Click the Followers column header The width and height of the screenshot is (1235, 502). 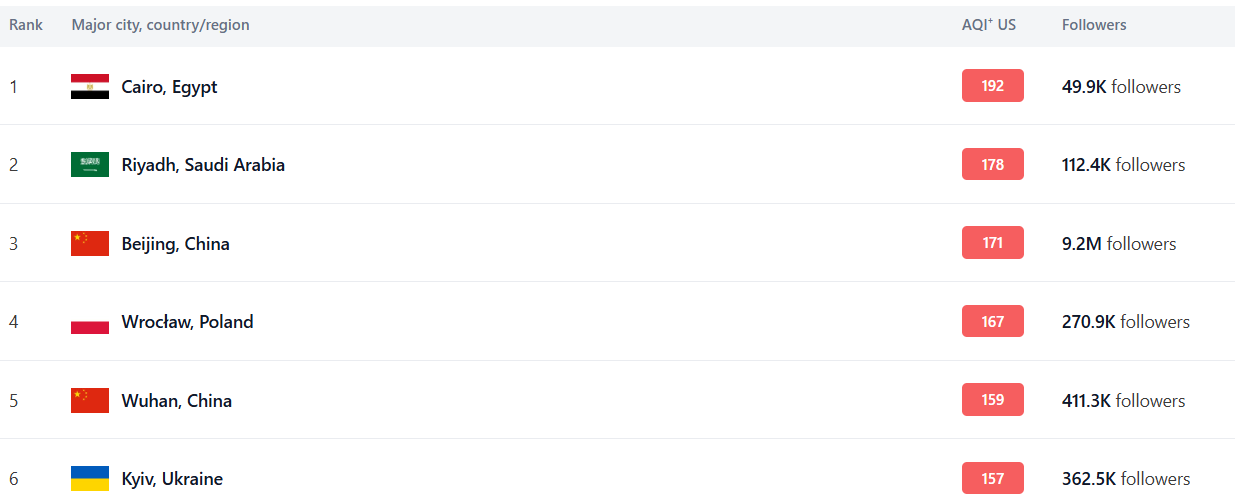(x=1094, y=25)
